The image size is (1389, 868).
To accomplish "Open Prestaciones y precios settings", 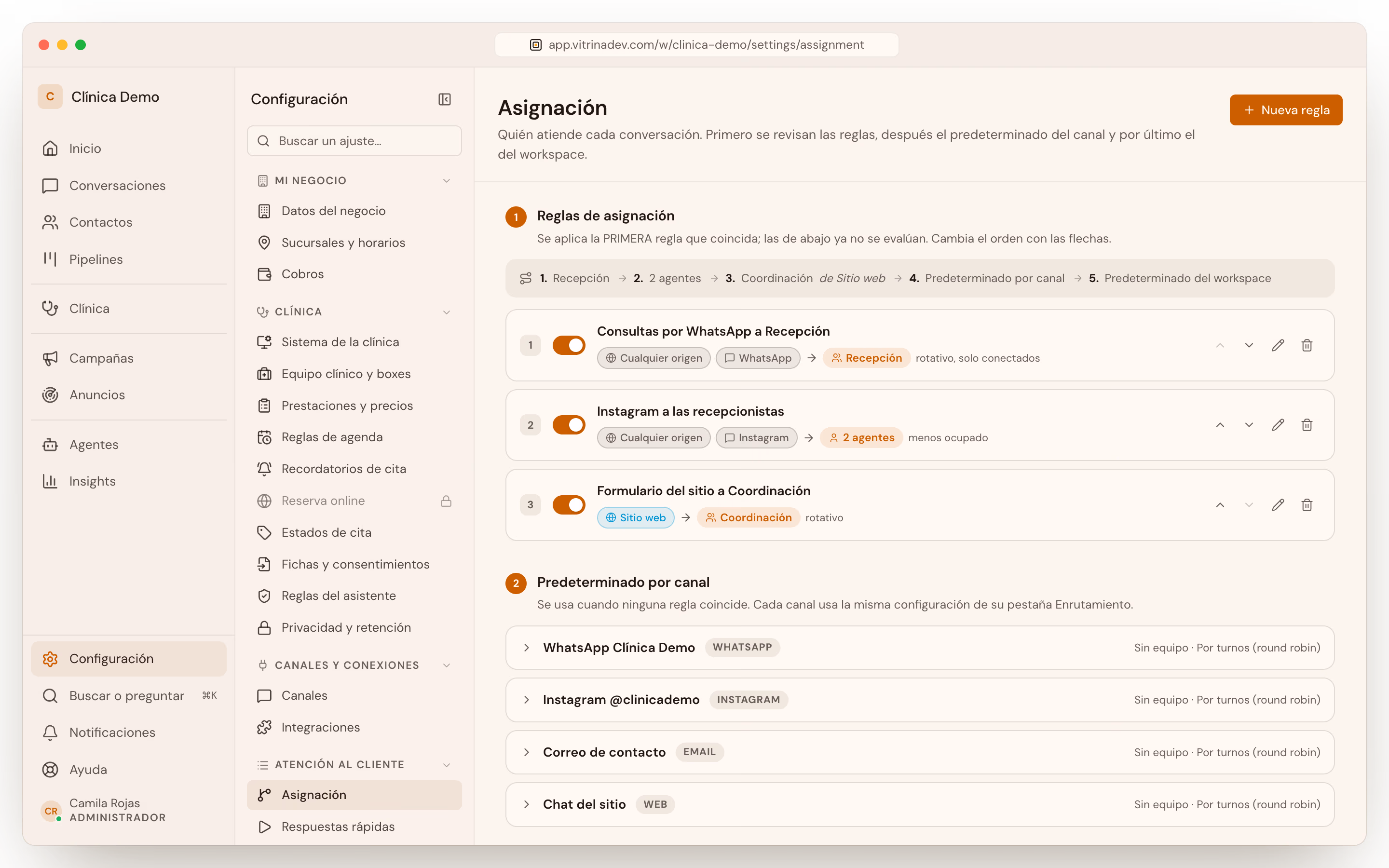I will pos(354,405).
